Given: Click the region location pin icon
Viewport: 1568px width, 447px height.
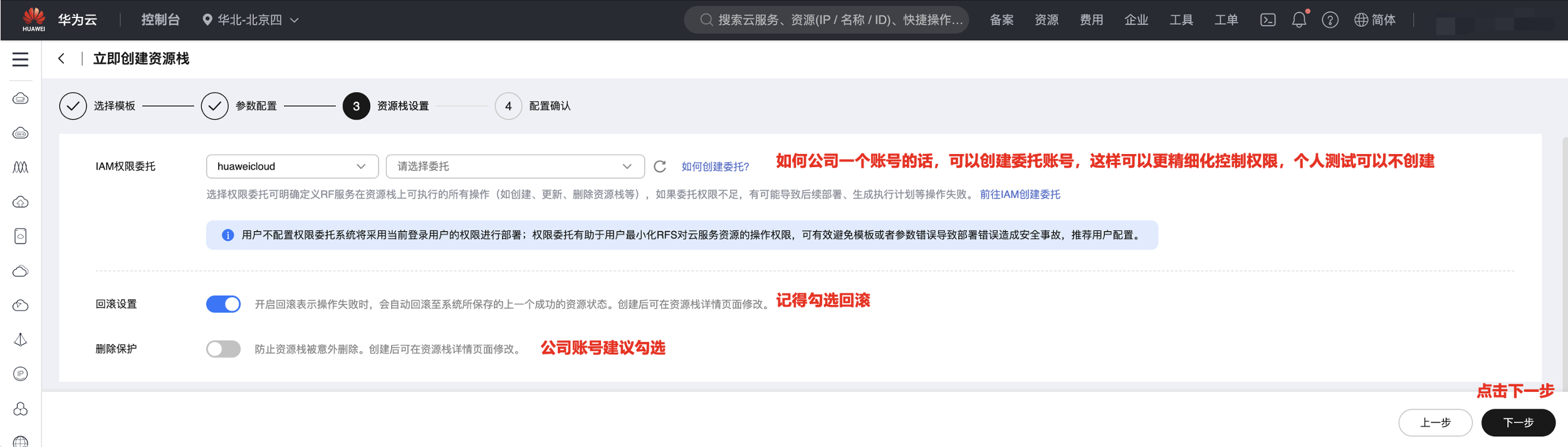Looking at the screenshot, I should (207, 20).
